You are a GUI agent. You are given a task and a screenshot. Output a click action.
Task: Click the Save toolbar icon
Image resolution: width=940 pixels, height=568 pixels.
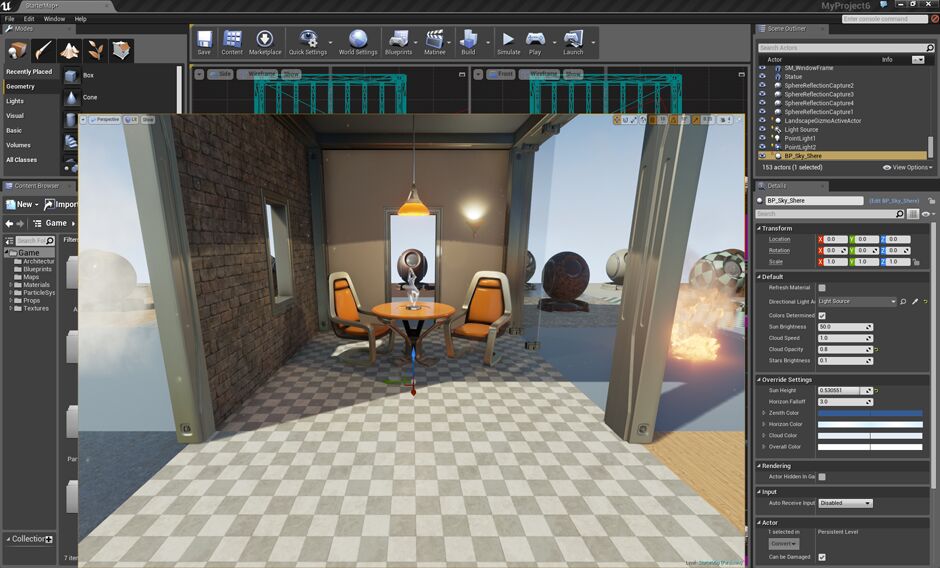tap(204, 43)
